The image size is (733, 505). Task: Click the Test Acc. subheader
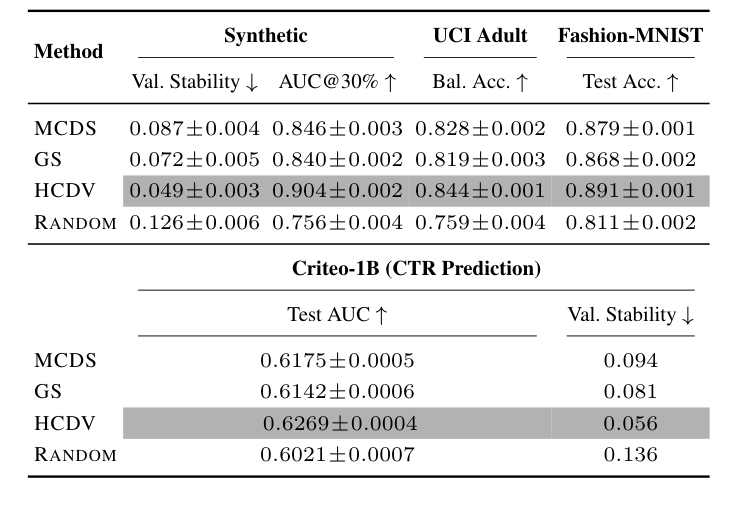point(630,83)
